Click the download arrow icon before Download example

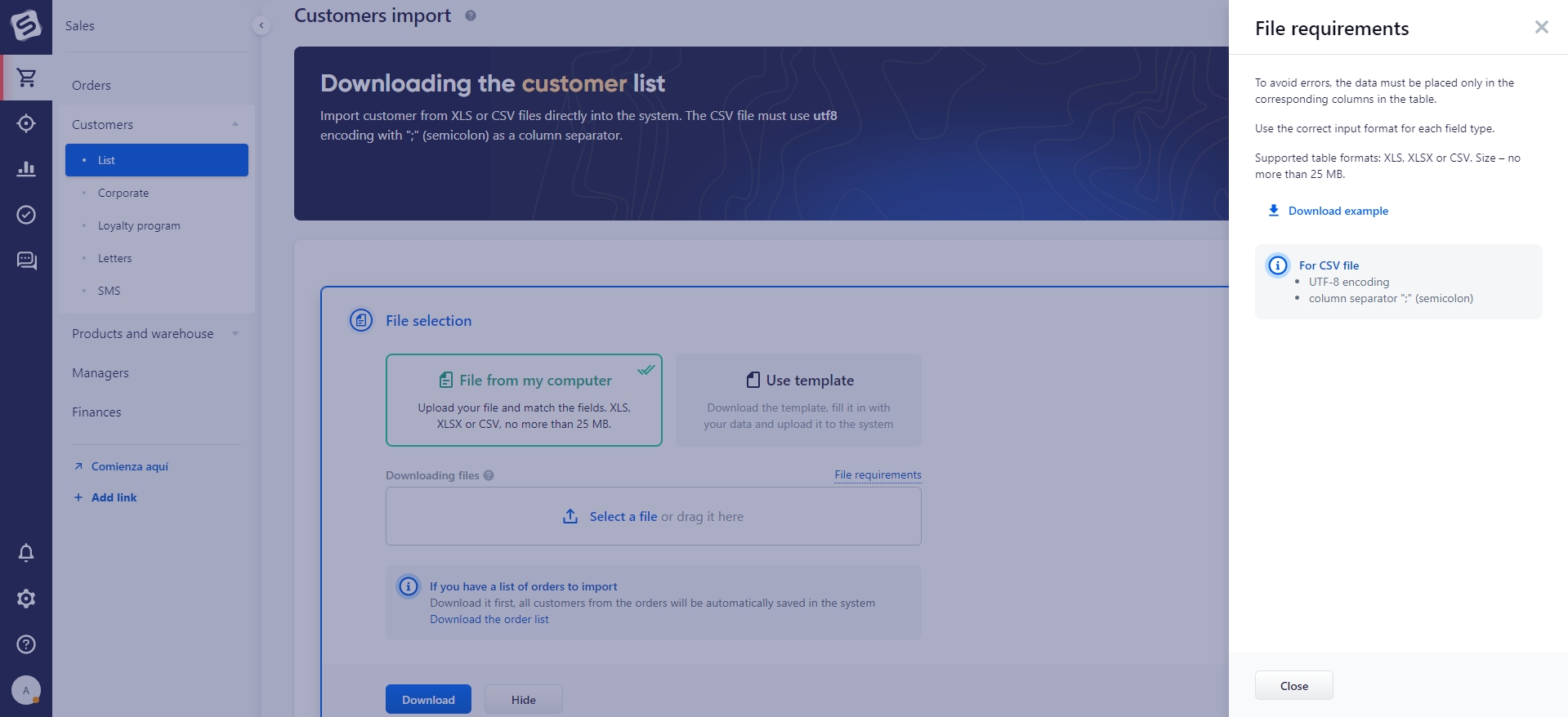(1273, 211)
